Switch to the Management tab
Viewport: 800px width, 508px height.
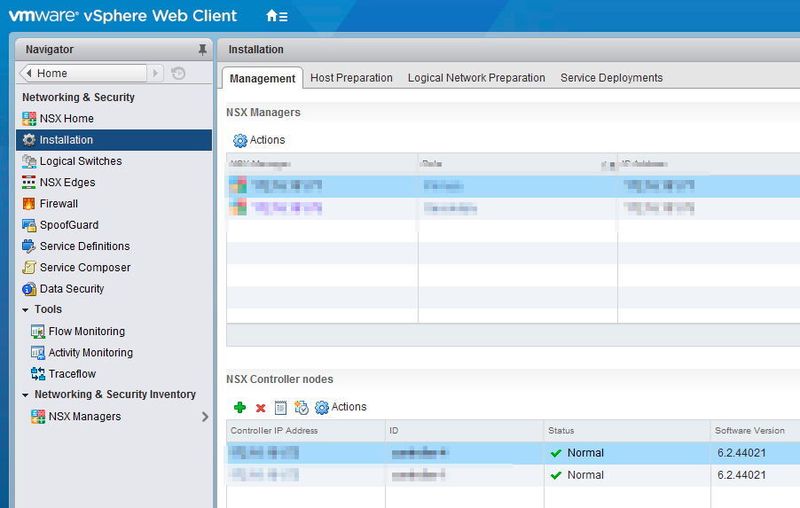[x=262, y=79]
